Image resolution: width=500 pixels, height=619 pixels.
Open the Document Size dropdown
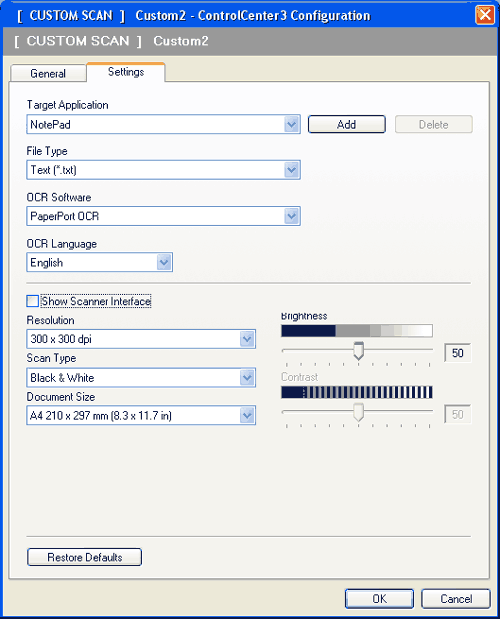(x=247, y=415)
